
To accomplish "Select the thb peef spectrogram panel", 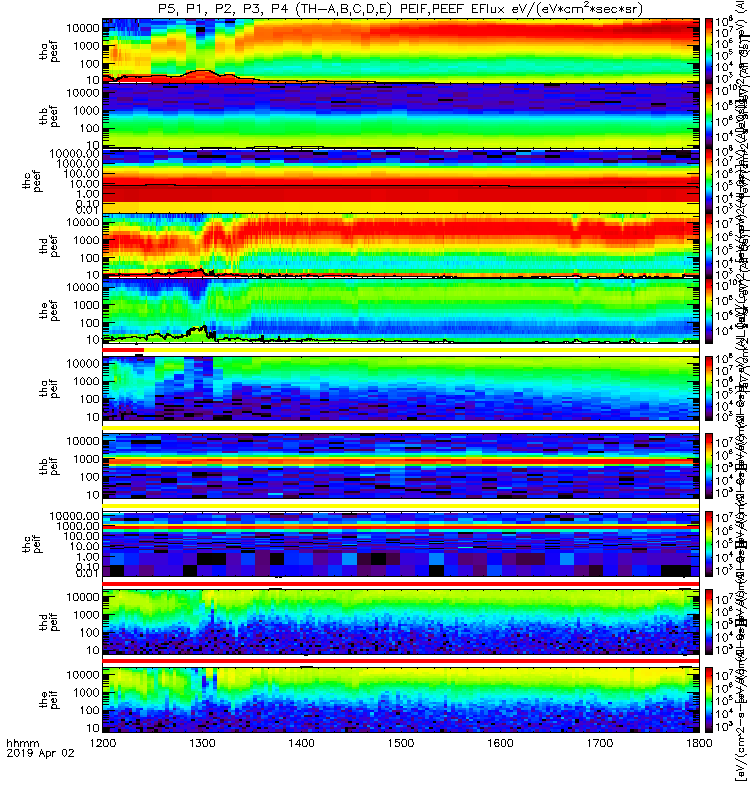I will pos(401,116).
